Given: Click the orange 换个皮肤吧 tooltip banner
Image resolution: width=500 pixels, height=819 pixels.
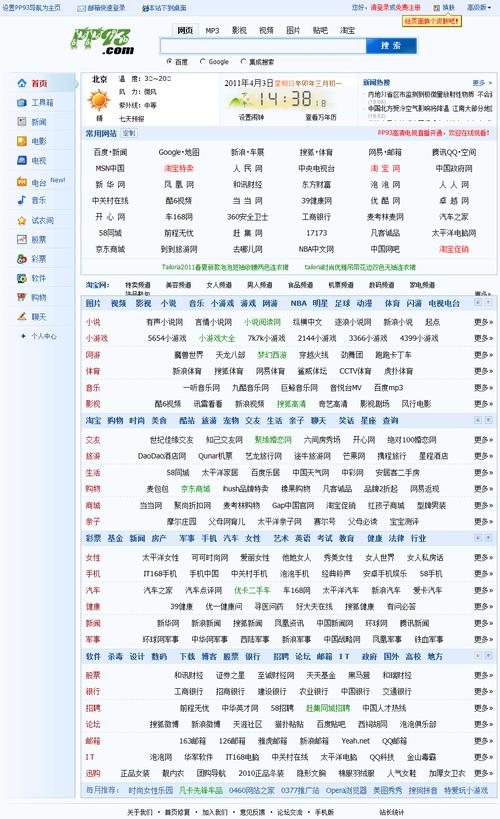Looking at the screenshot, I should point(432,21).
